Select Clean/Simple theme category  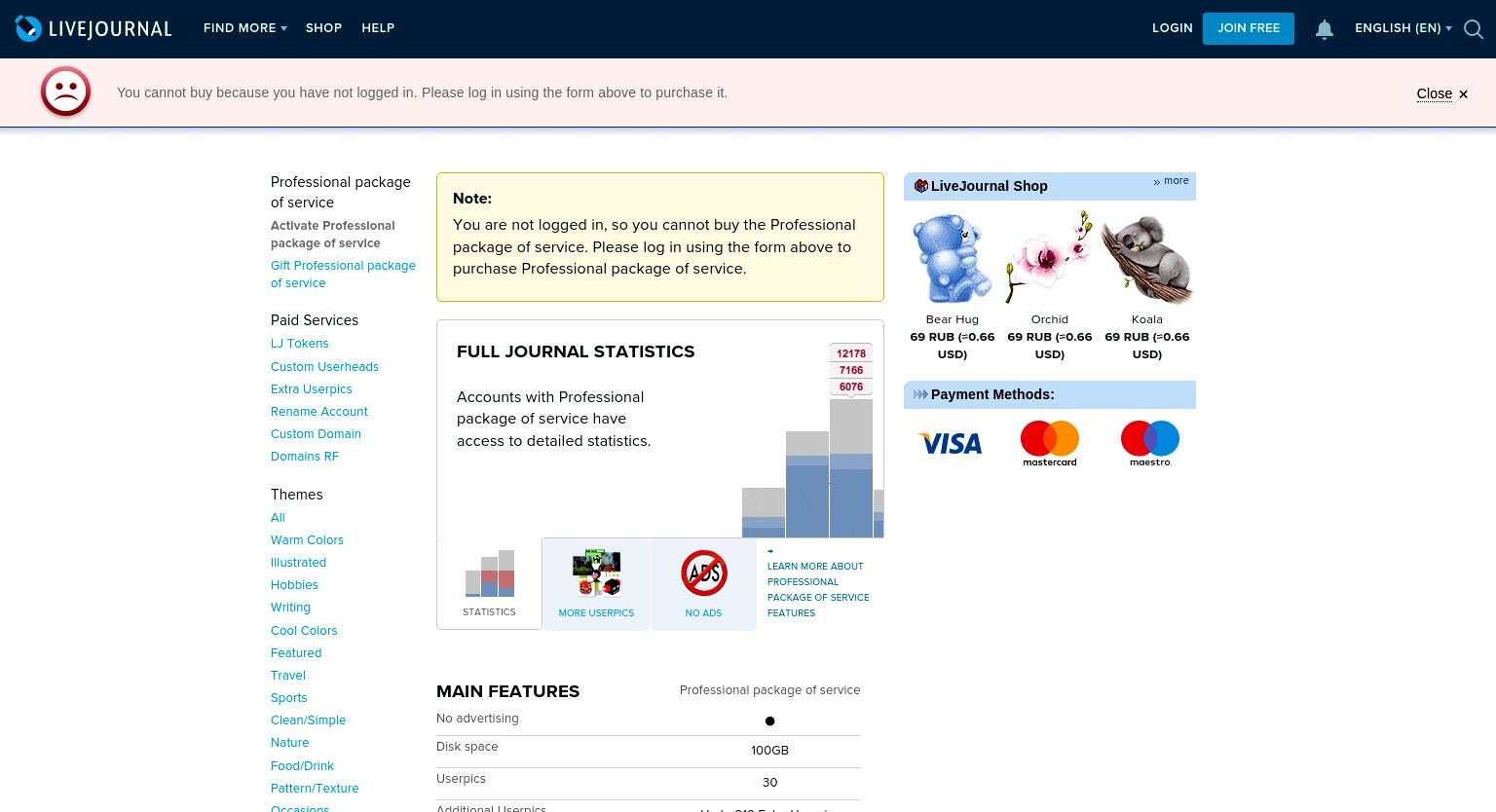coord(308,720)
